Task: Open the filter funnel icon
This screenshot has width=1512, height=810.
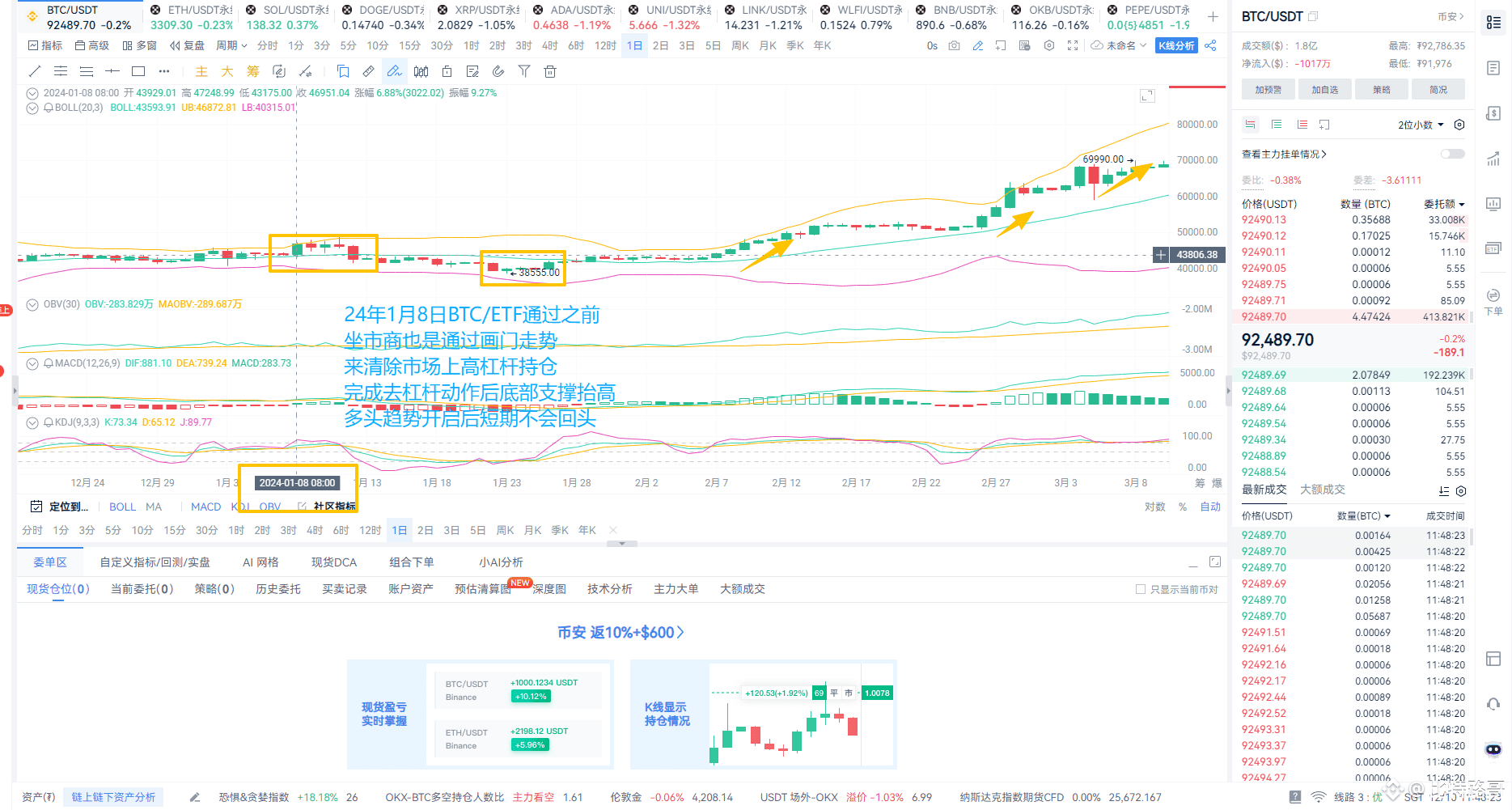Action: (x=524, y=71)
